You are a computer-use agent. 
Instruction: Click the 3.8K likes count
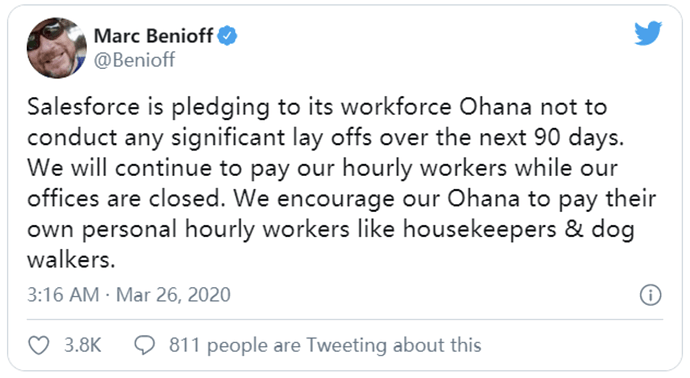[83, 345]
